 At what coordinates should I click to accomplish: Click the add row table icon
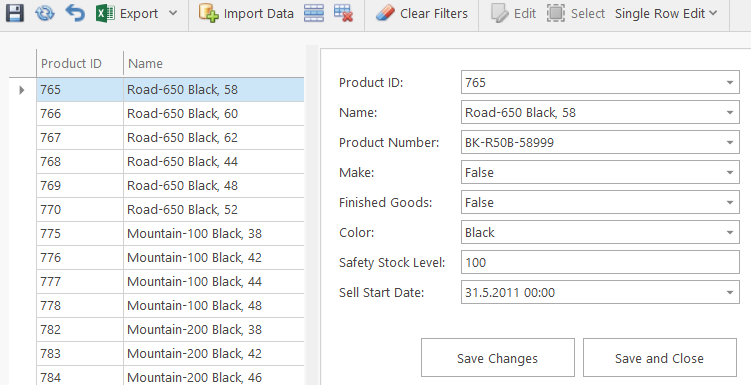pos(314,13)
